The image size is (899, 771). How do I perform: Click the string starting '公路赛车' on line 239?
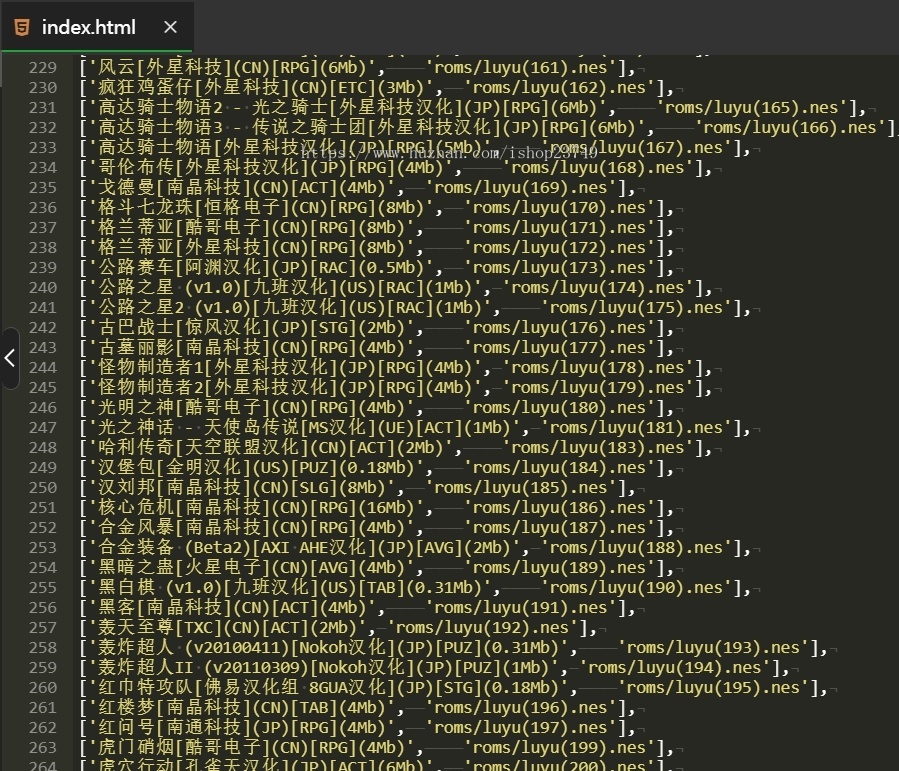coord(261,268)
